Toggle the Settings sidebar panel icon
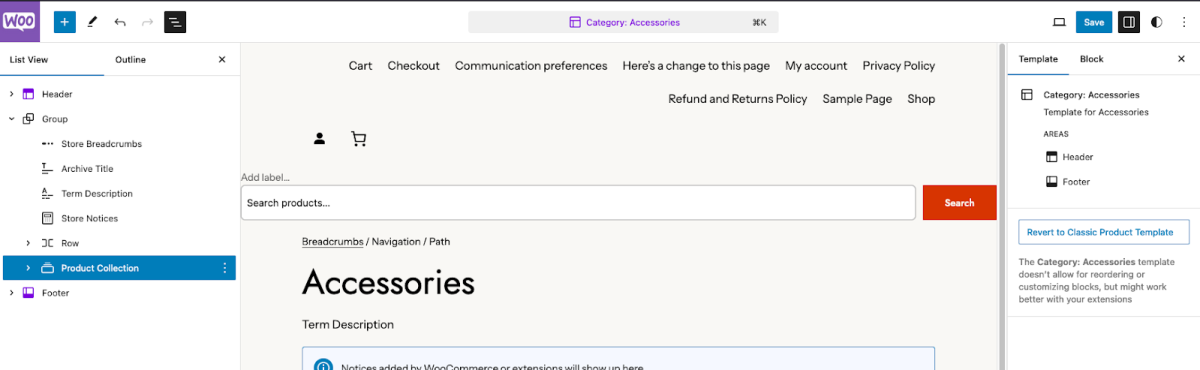1200x370 pixels. pyautogui.click(x=1128, y=22)
